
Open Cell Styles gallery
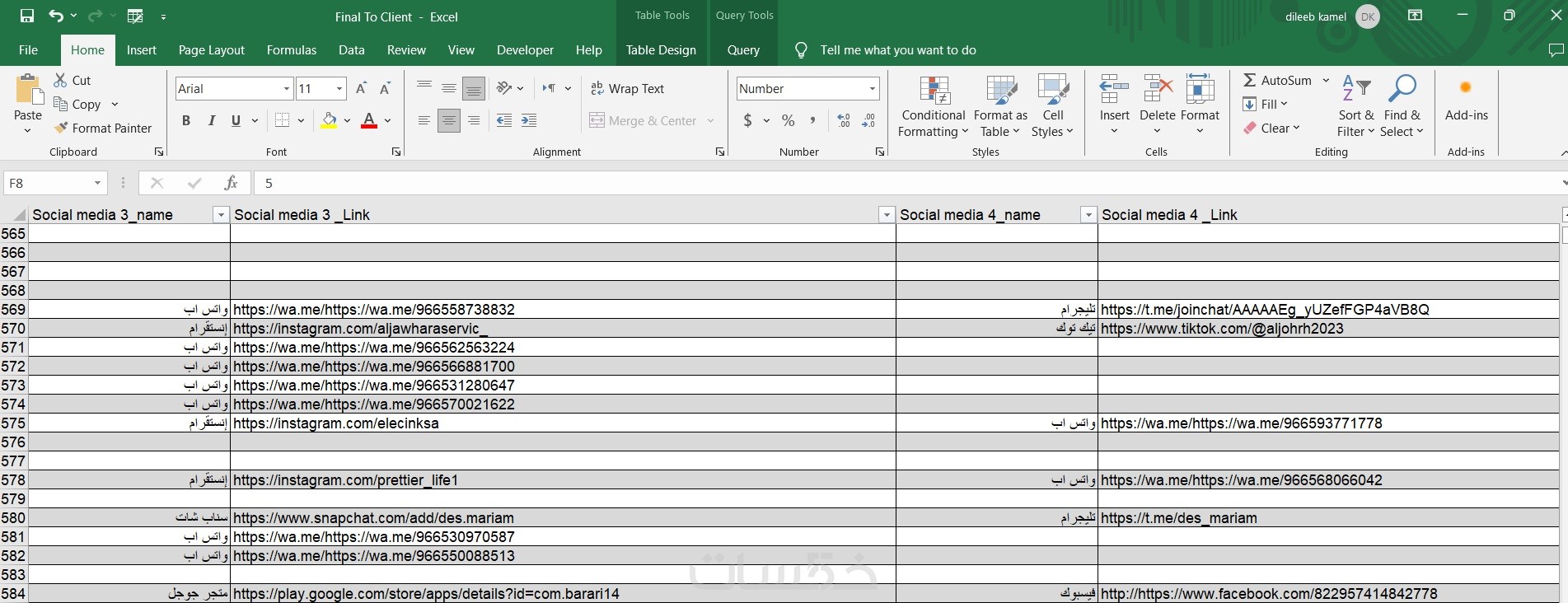(1052, 106)
